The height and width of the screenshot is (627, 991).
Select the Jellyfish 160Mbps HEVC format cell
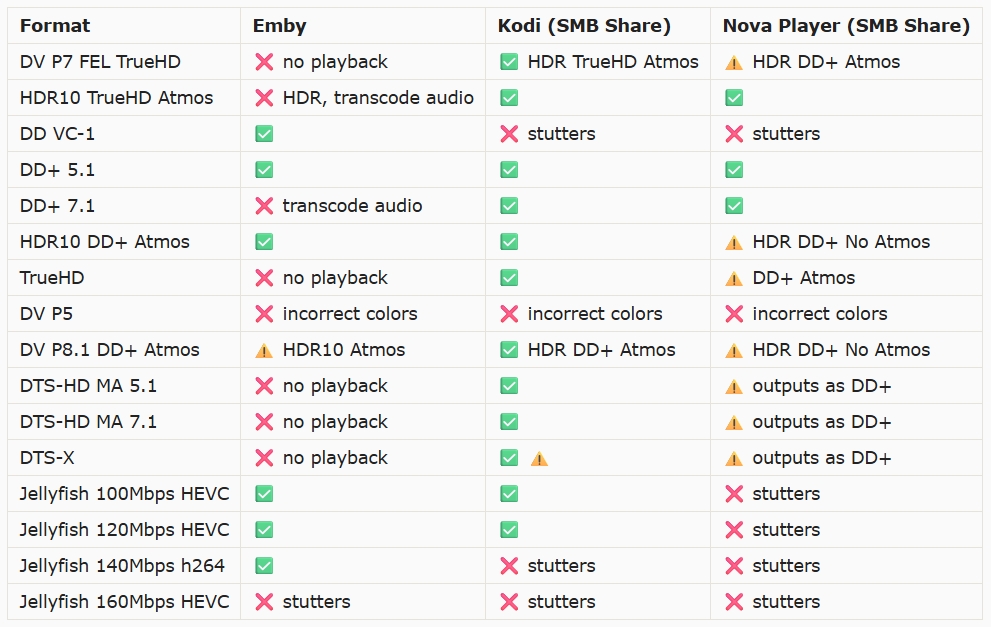pos(124,602)
